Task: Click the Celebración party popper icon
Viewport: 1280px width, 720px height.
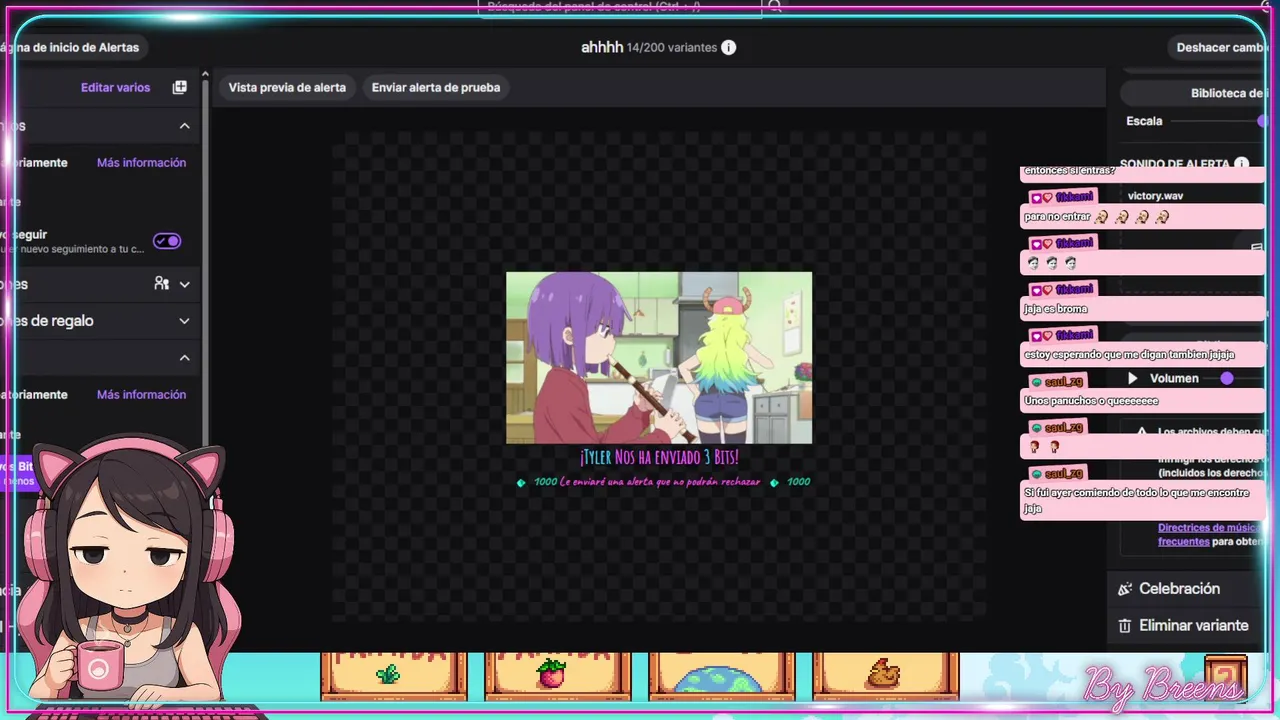Action: [1125, 589]
